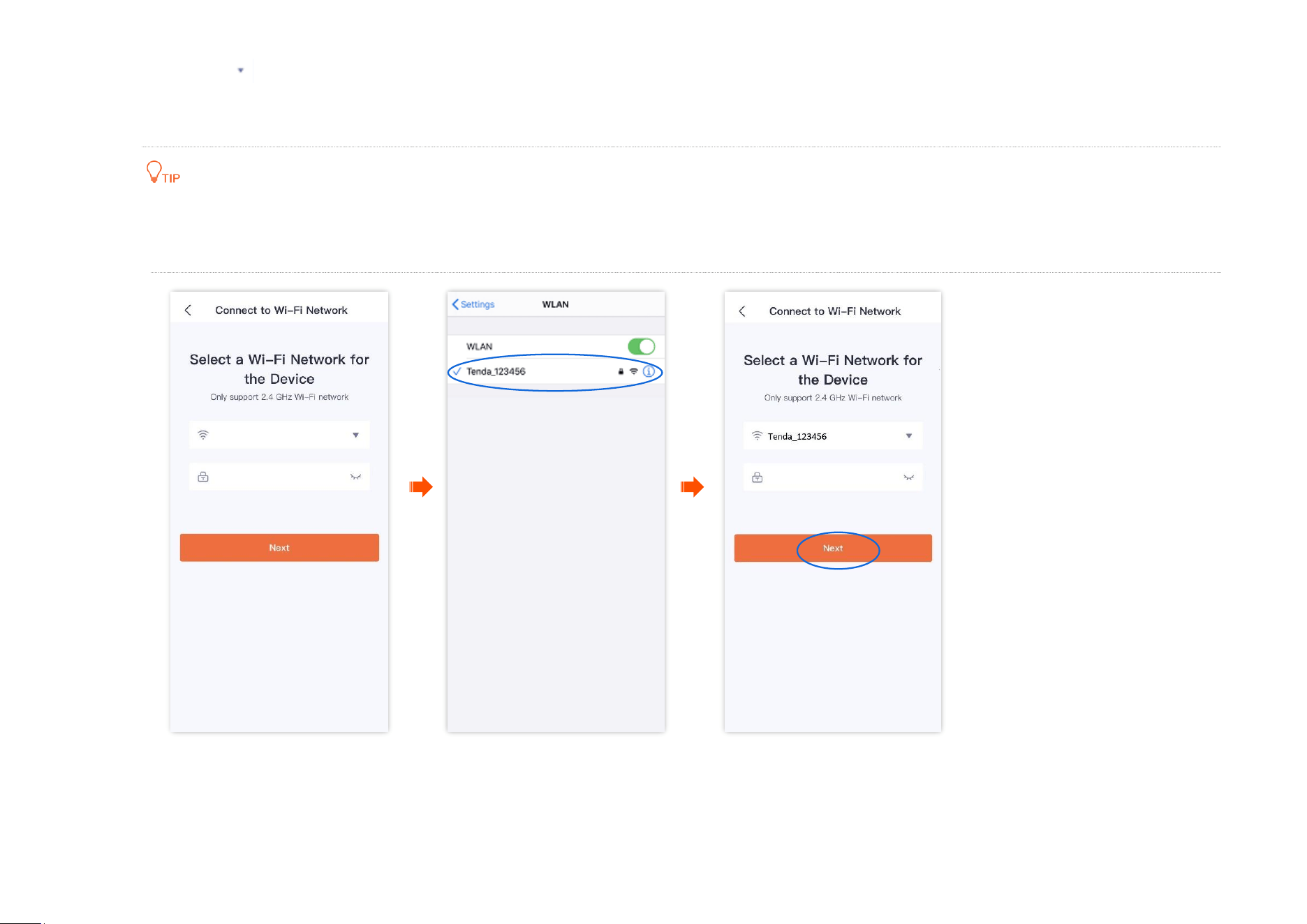Viewport: 1307px width, 924px height.
Task: Click the lock icon below the Tenda_123456 field
Action: coord(757,477)
